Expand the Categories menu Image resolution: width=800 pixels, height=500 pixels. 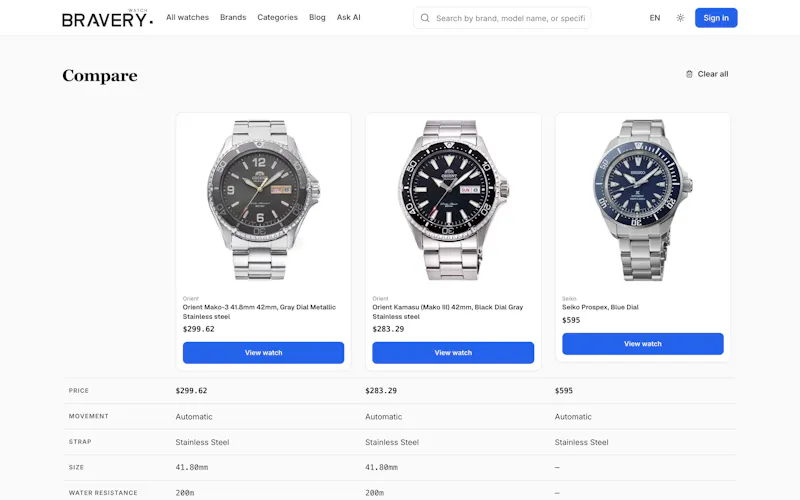pos(278,17)
